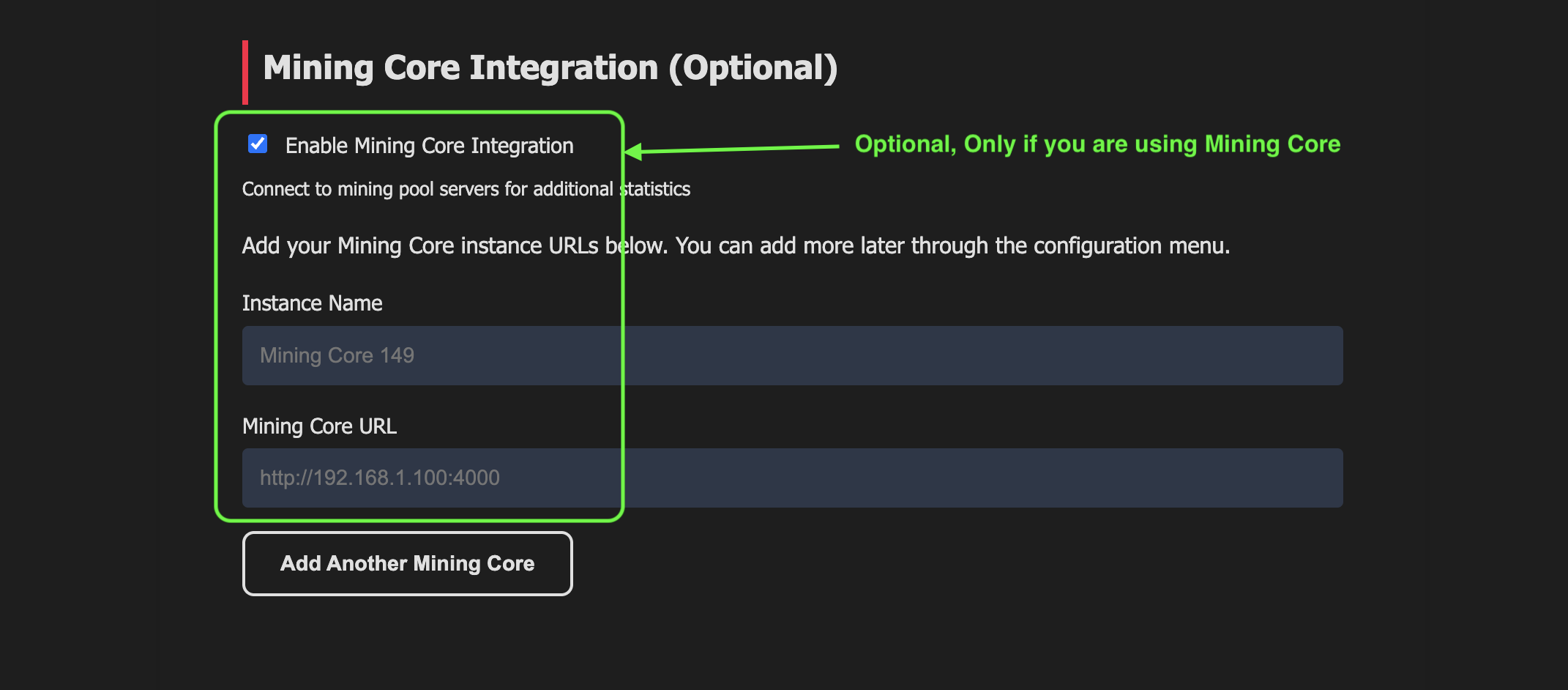Image resolution: width=1568 pixels, height=690 pixels.
Task: Click the word 'Optional' in the heading
Action: (x=753, y=68)
